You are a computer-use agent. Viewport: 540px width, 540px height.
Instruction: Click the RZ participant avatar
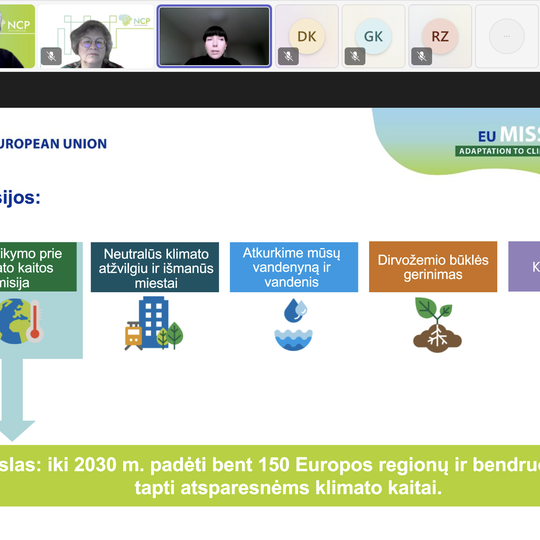pyautogui.click(x=440, y=36)
